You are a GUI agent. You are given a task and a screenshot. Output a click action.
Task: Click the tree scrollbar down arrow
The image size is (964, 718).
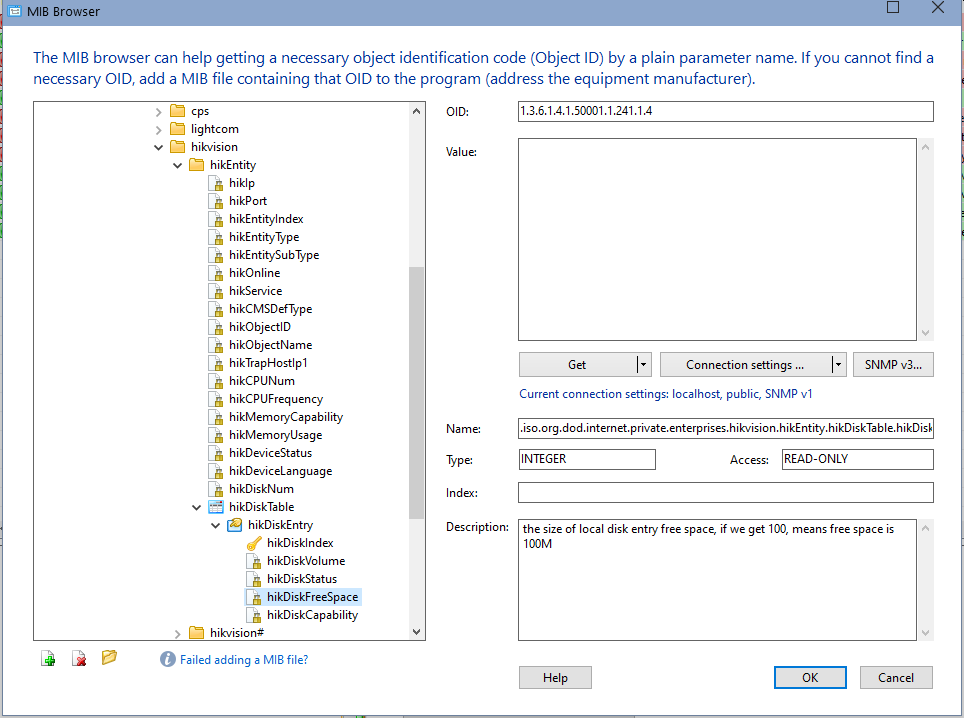click(416, 631)
